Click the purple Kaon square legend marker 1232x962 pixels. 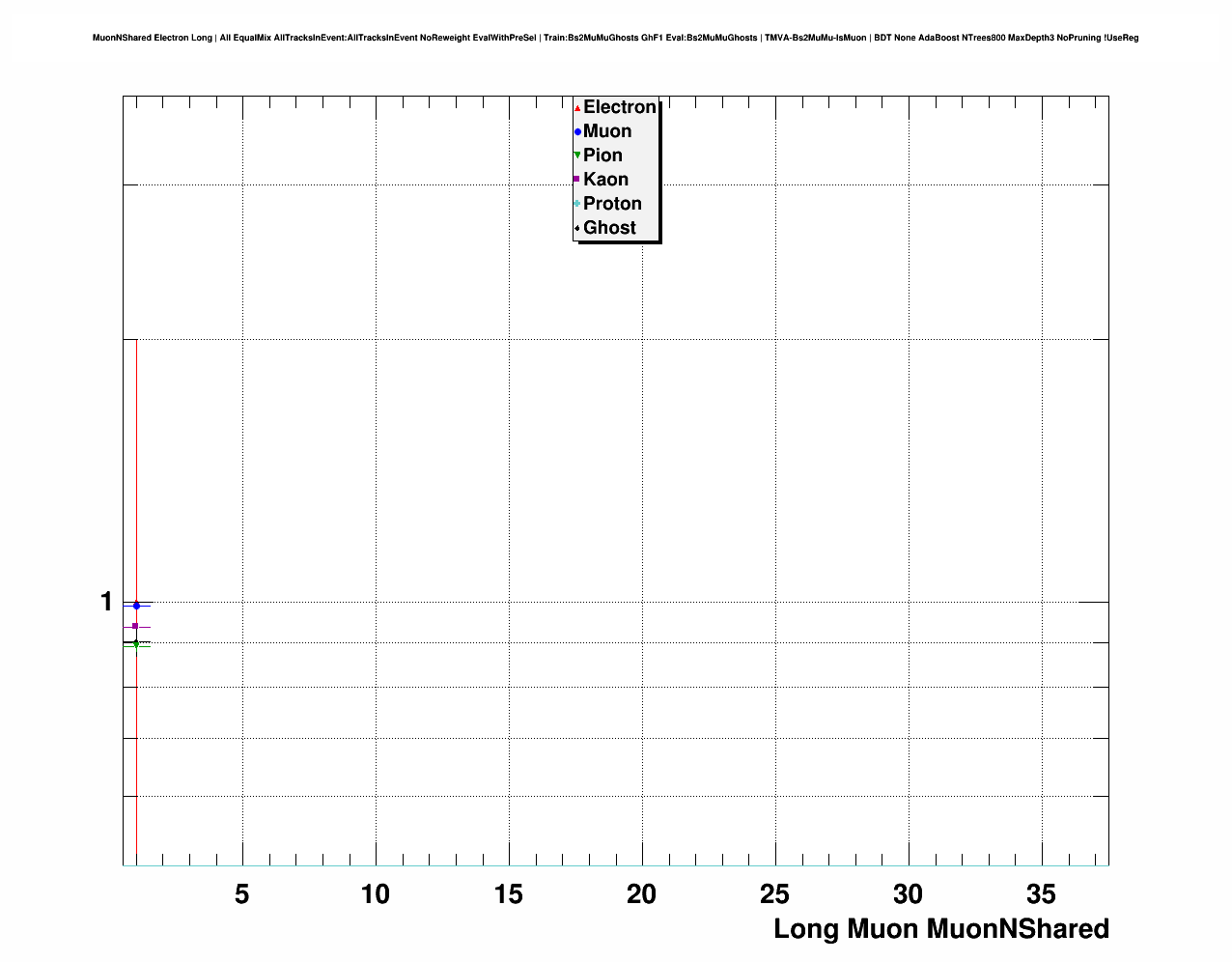(576, 180)
